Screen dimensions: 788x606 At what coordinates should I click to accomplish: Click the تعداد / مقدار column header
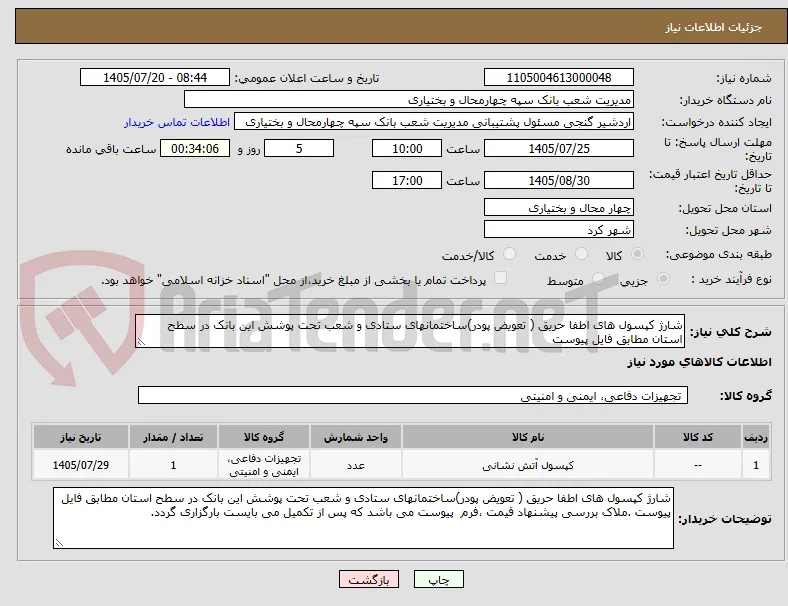pos(173,437)
